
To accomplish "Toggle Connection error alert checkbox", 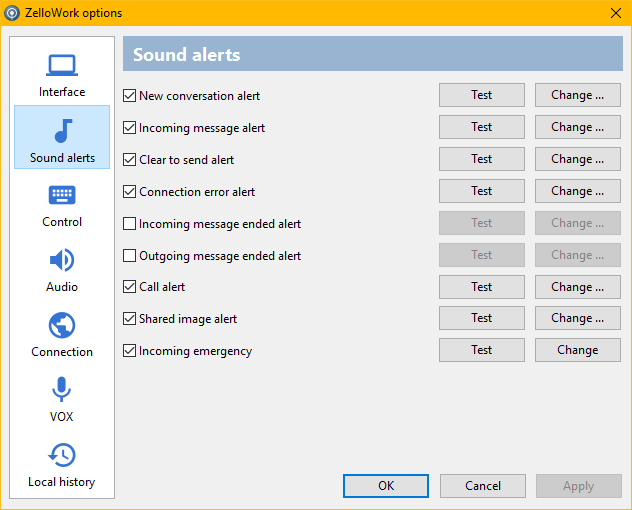I will 129,191.
